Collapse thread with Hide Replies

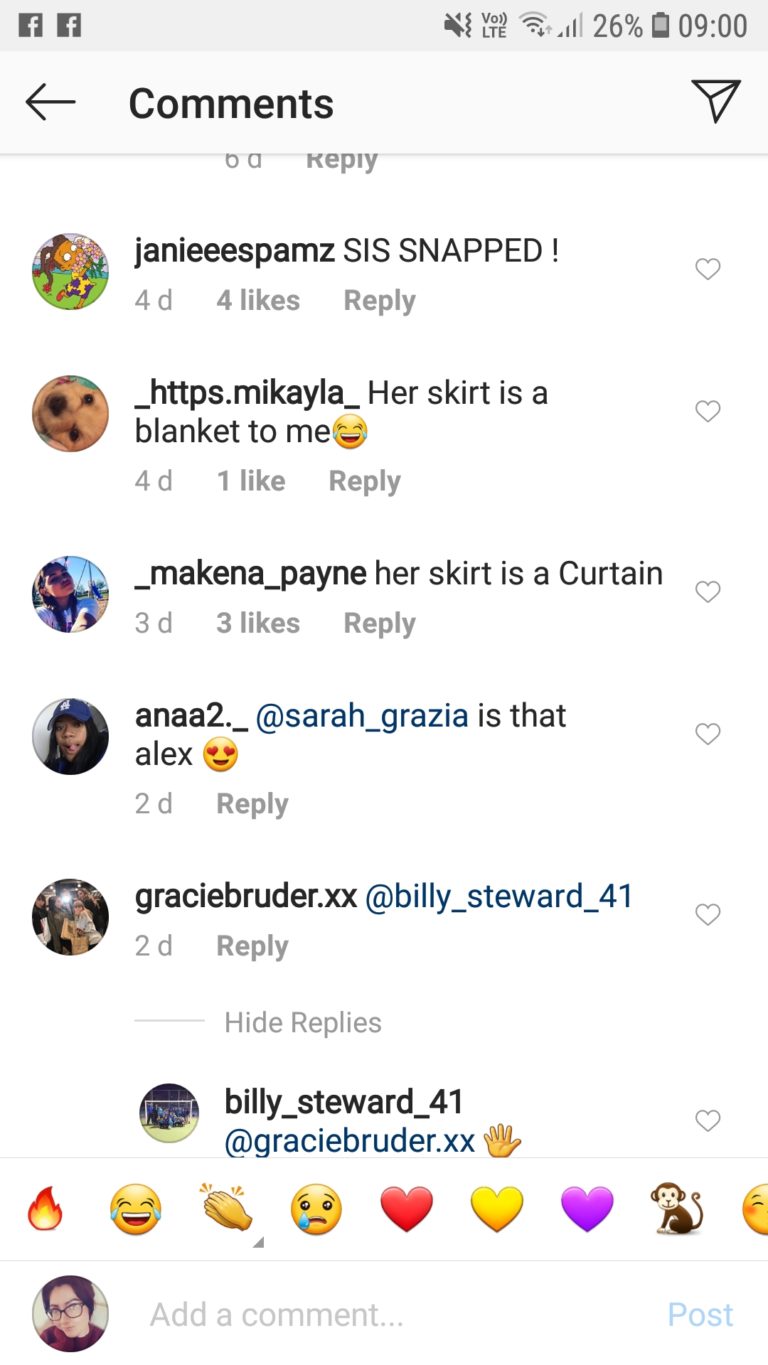click(303, 1022)
